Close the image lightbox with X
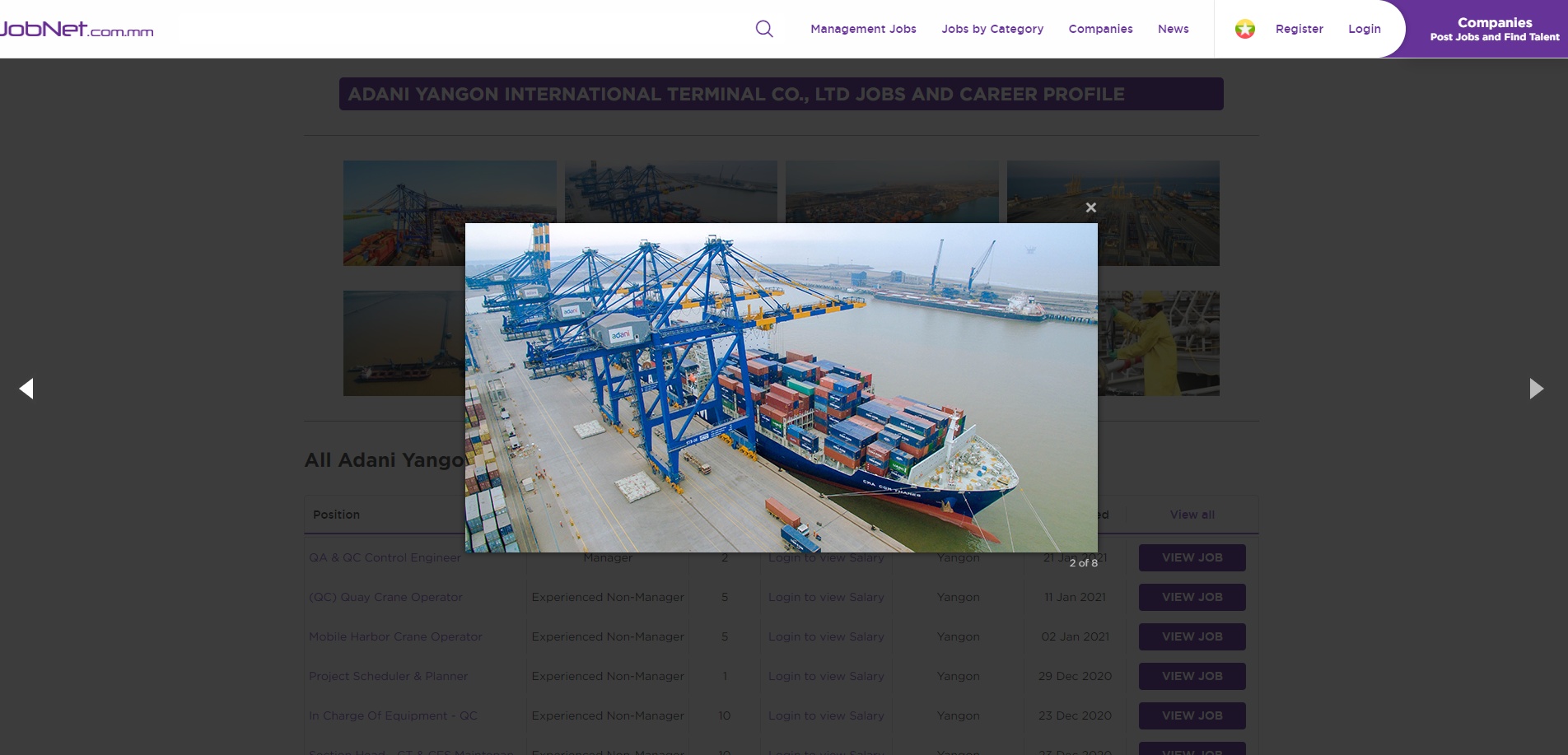Image resolution: width=1568 pixels, height=755 pixels. (x=1090, y=207)
